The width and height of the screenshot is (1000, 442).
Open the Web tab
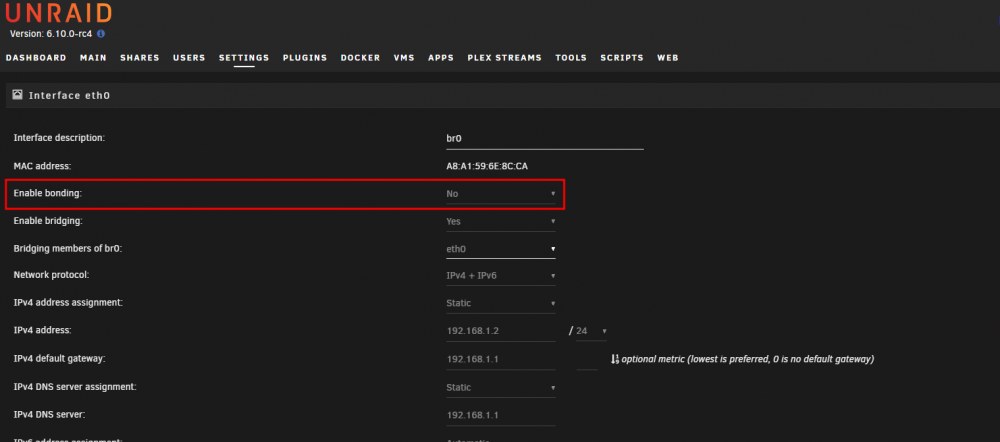(x=668, y=57)
